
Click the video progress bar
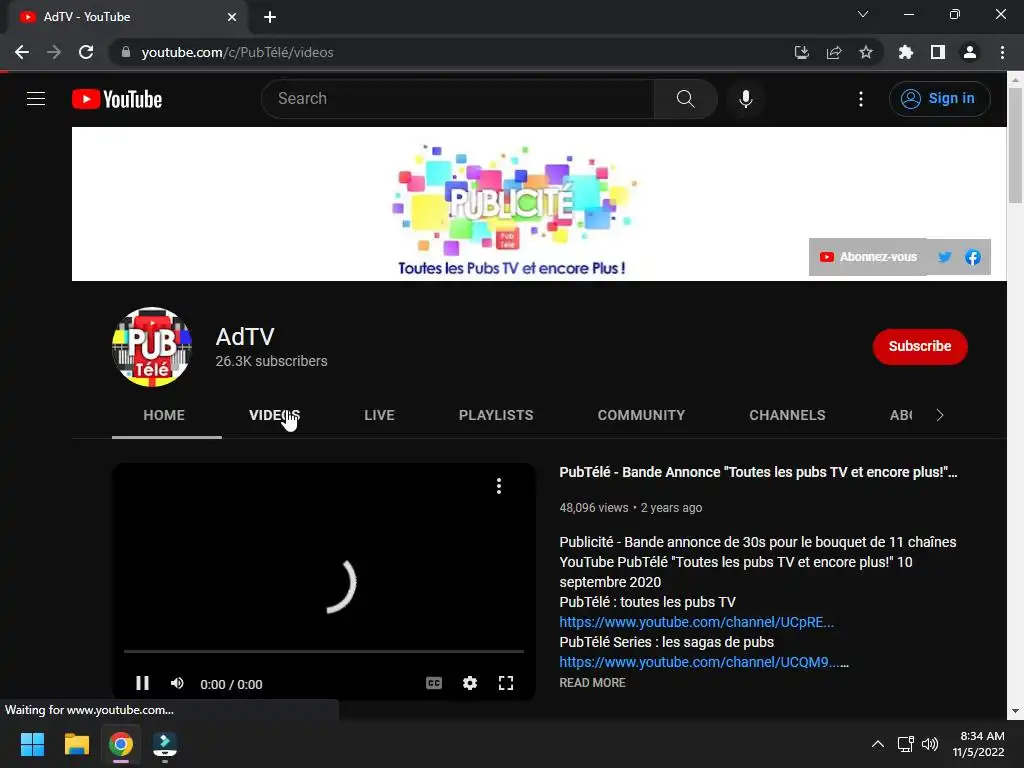(324, 651)
